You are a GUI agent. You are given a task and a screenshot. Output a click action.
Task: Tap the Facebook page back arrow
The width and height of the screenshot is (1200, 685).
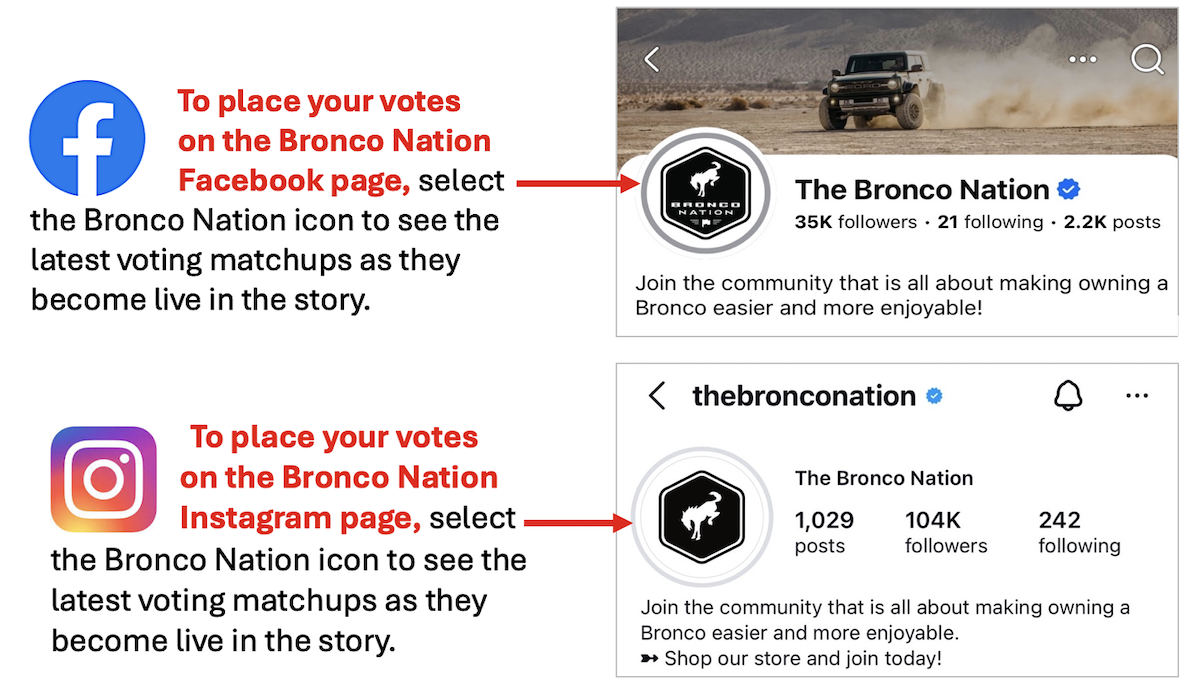coord(652,59)
